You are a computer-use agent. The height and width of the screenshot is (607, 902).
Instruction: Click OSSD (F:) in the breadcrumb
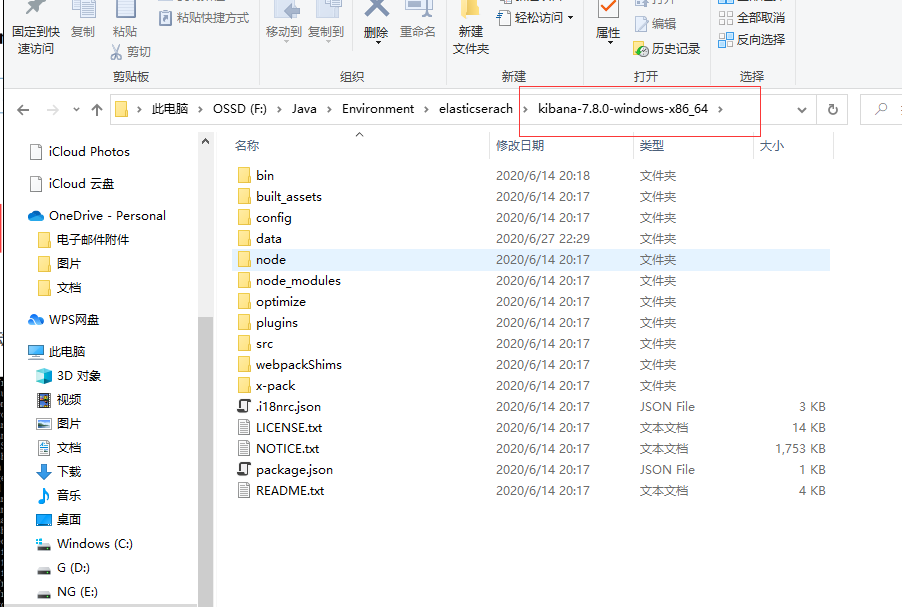pyautogui.click(x=240, y=109)
